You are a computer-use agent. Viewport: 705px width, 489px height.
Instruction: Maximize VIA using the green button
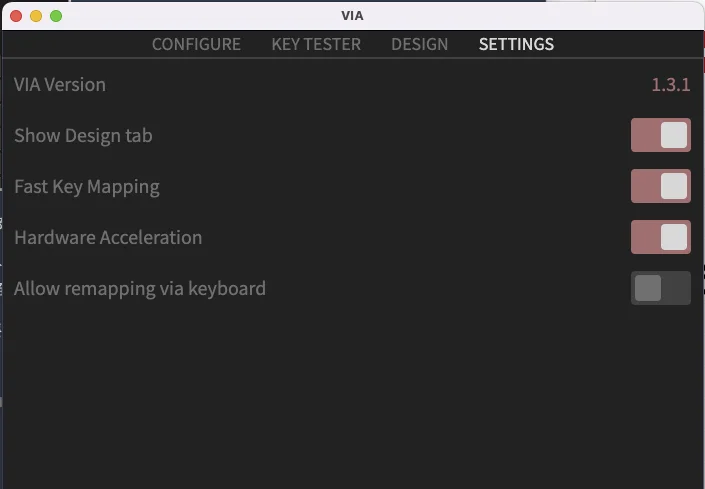tap(56, 16)
